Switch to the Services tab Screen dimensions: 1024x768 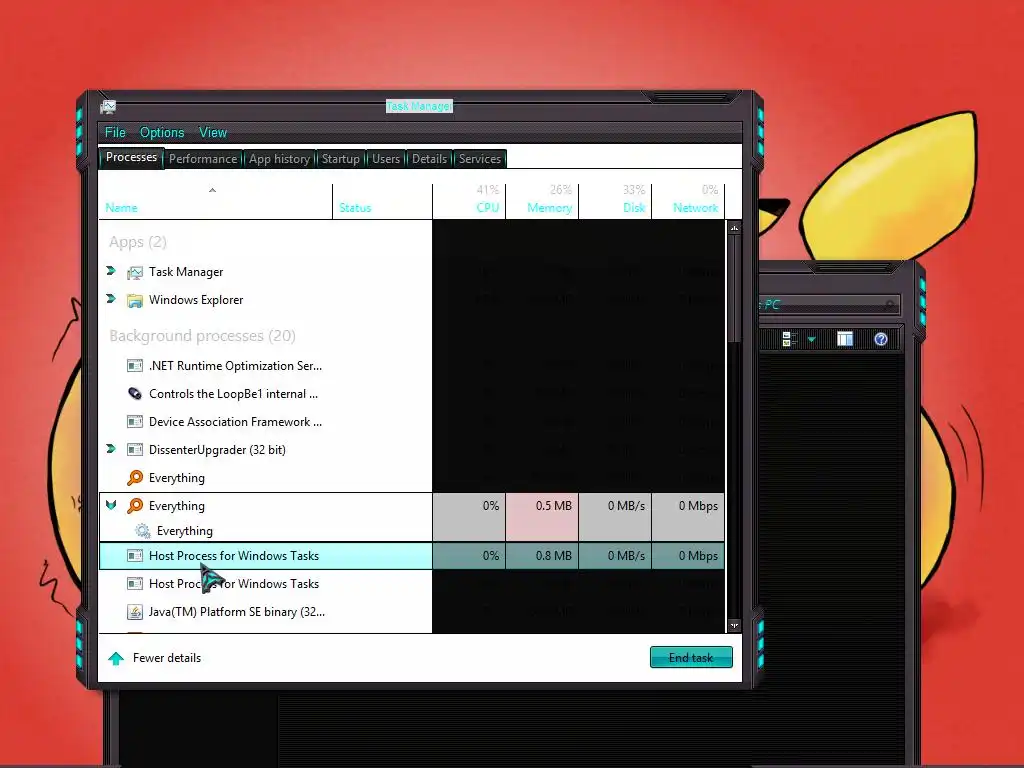tap(480, 159)
